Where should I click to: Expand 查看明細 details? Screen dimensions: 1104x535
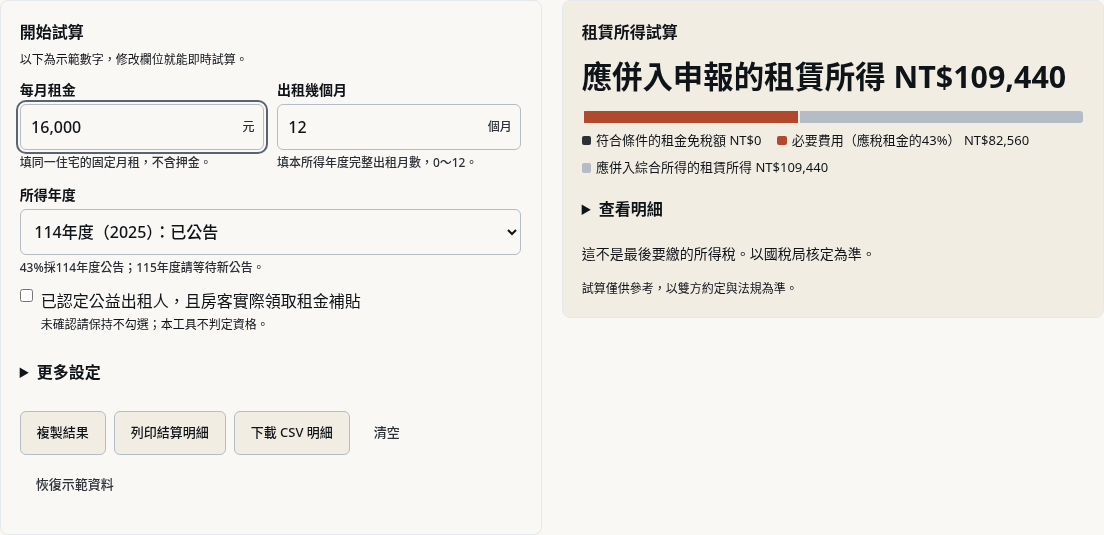(x=622, y=209)
